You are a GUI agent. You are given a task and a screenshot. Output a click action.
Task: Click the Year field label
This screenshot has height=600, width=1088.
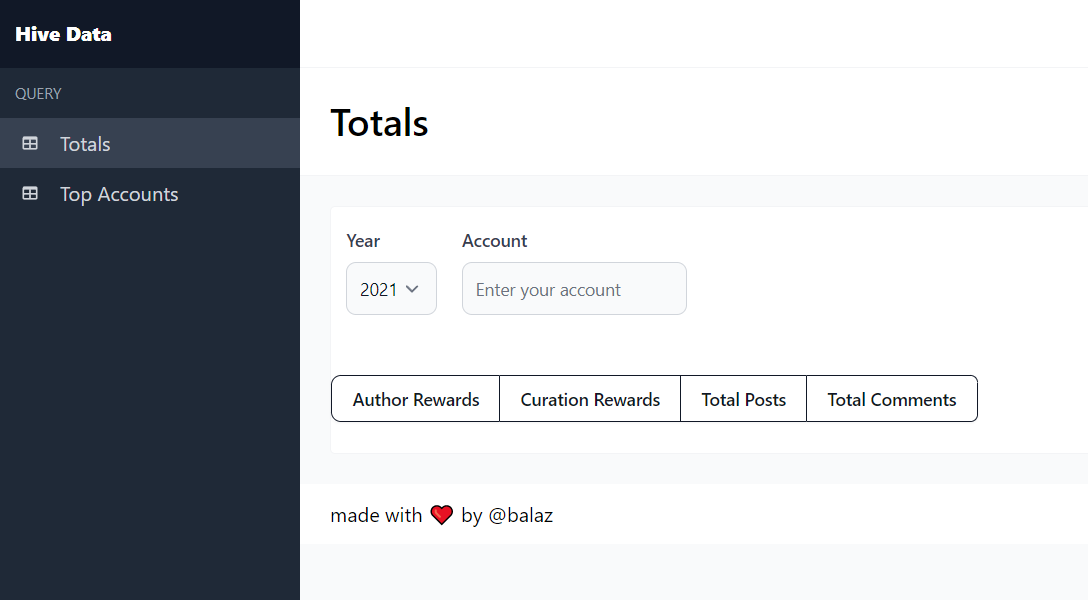(x=363, y=241)
